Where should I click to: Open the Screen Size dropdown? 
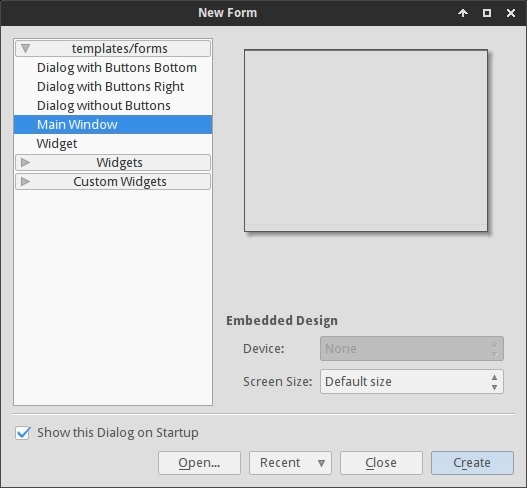pos(412,381)
